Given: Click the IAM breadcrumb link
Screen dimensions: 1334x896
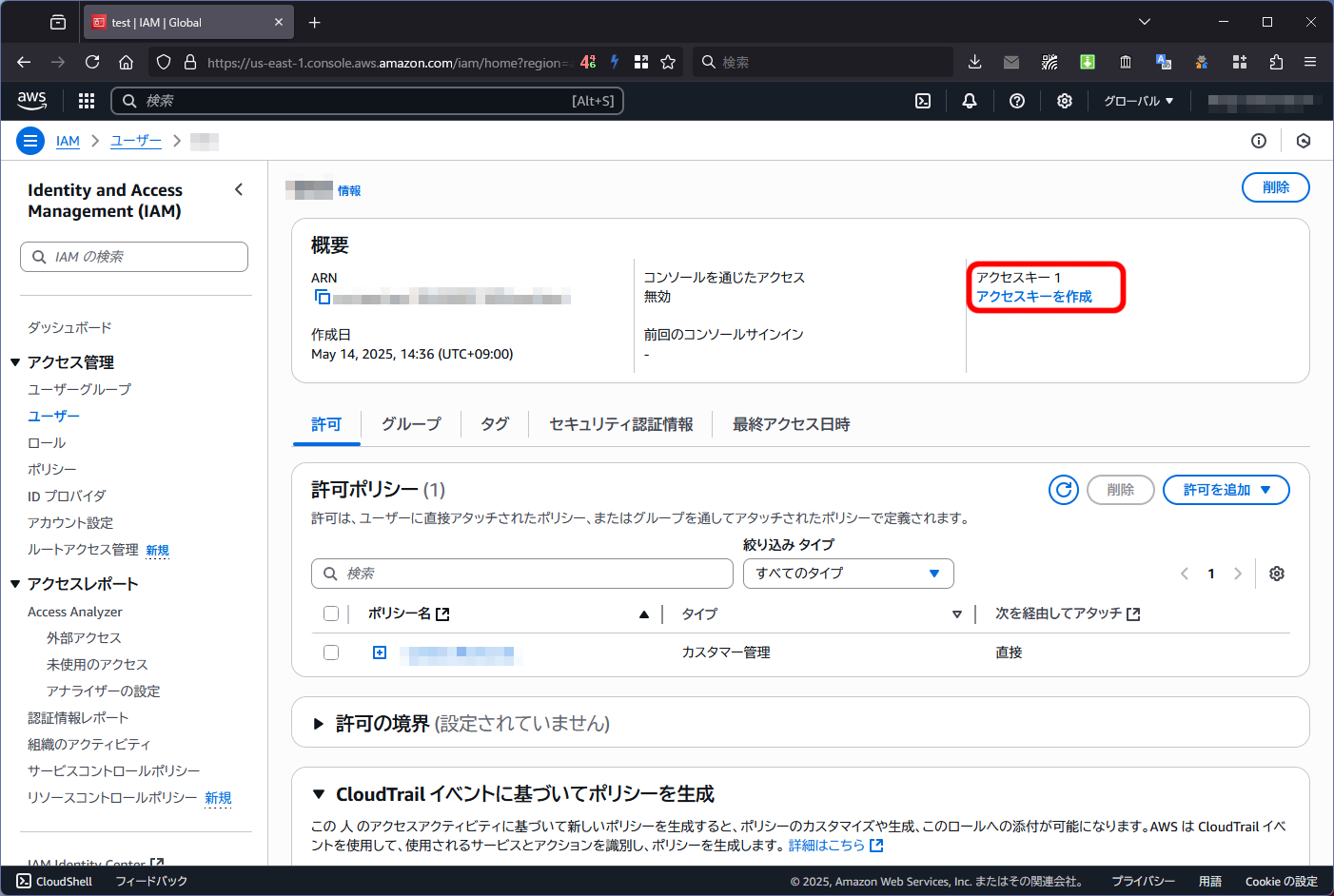Looking at the screenshot, I should tap(68, 141).
